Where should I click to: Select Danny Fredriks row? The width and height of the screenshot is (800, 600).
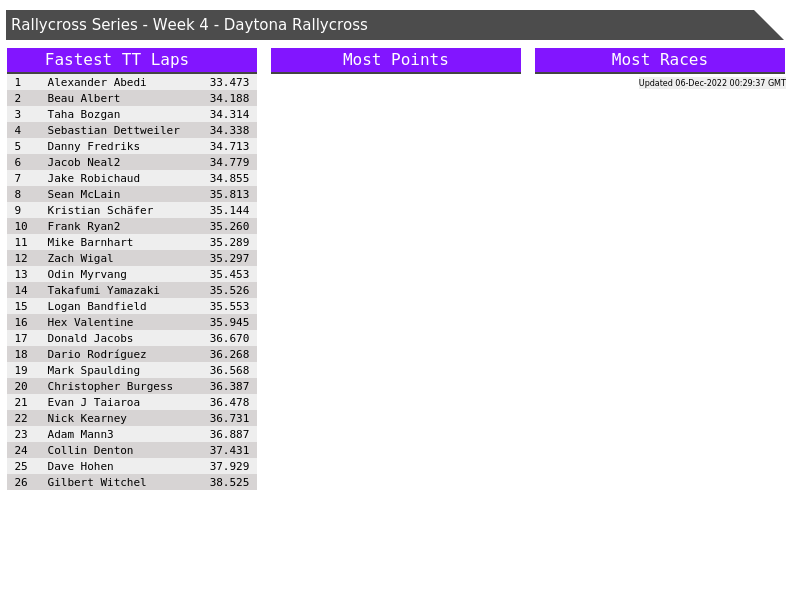(93, 146)
